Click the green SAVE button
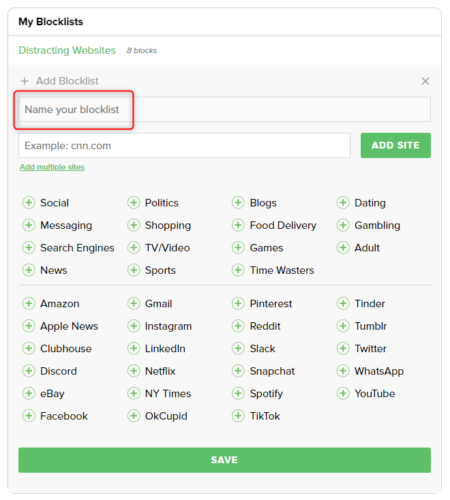450x500 pixels. pos(225,460)
